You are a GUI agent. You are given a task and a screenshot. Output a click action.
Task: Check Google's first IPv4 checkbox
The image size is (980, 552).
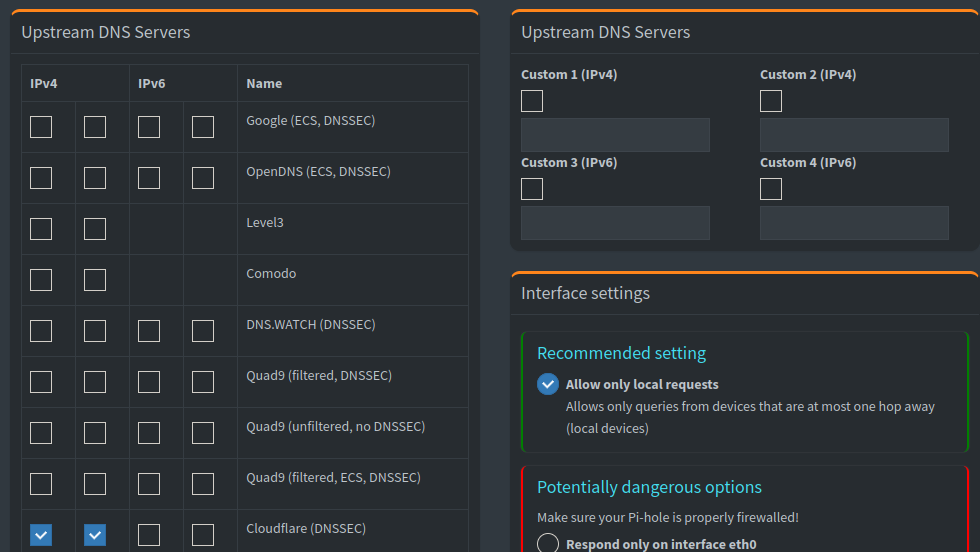pos(41,127)
